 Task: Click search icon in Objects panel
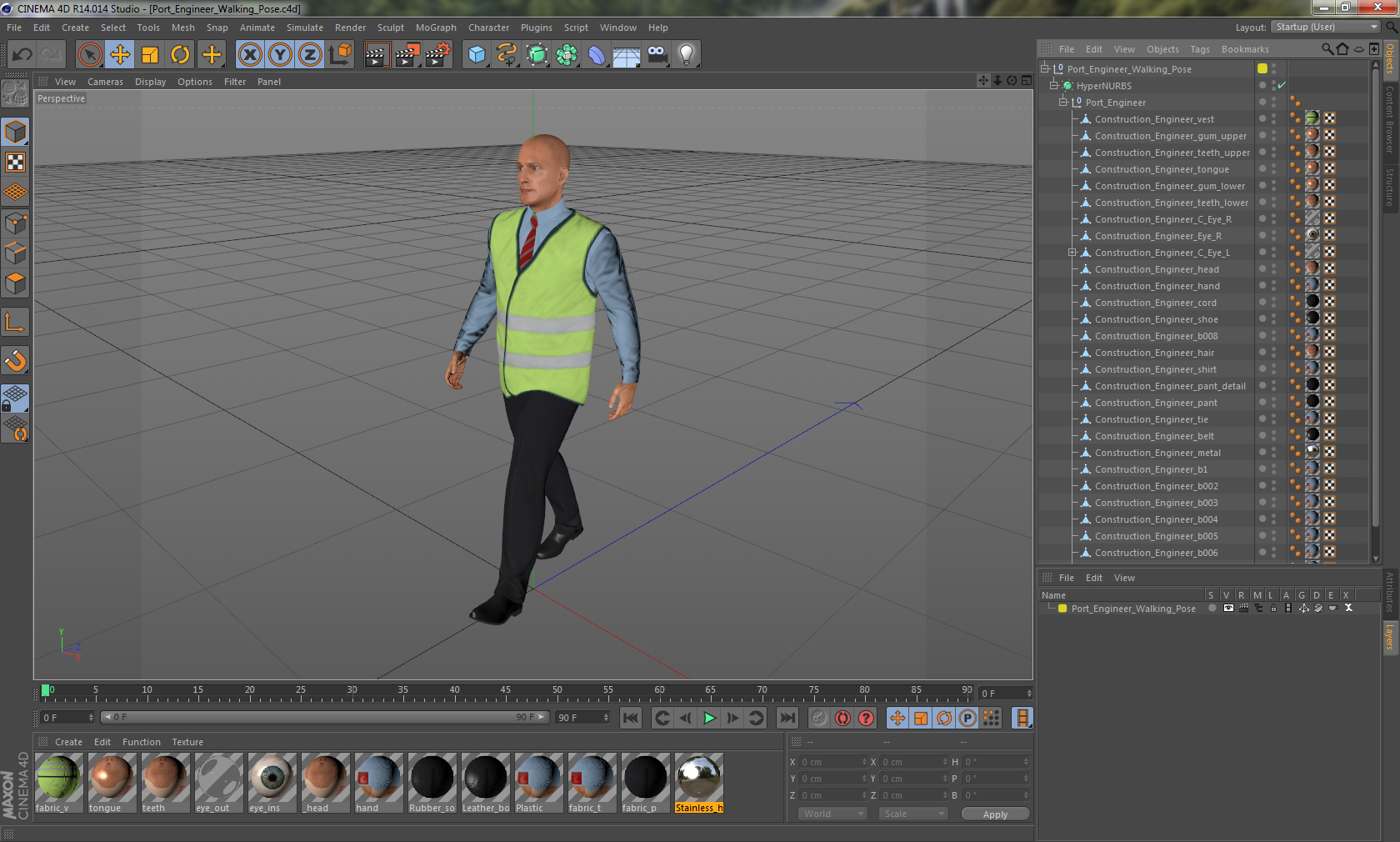1327,49
